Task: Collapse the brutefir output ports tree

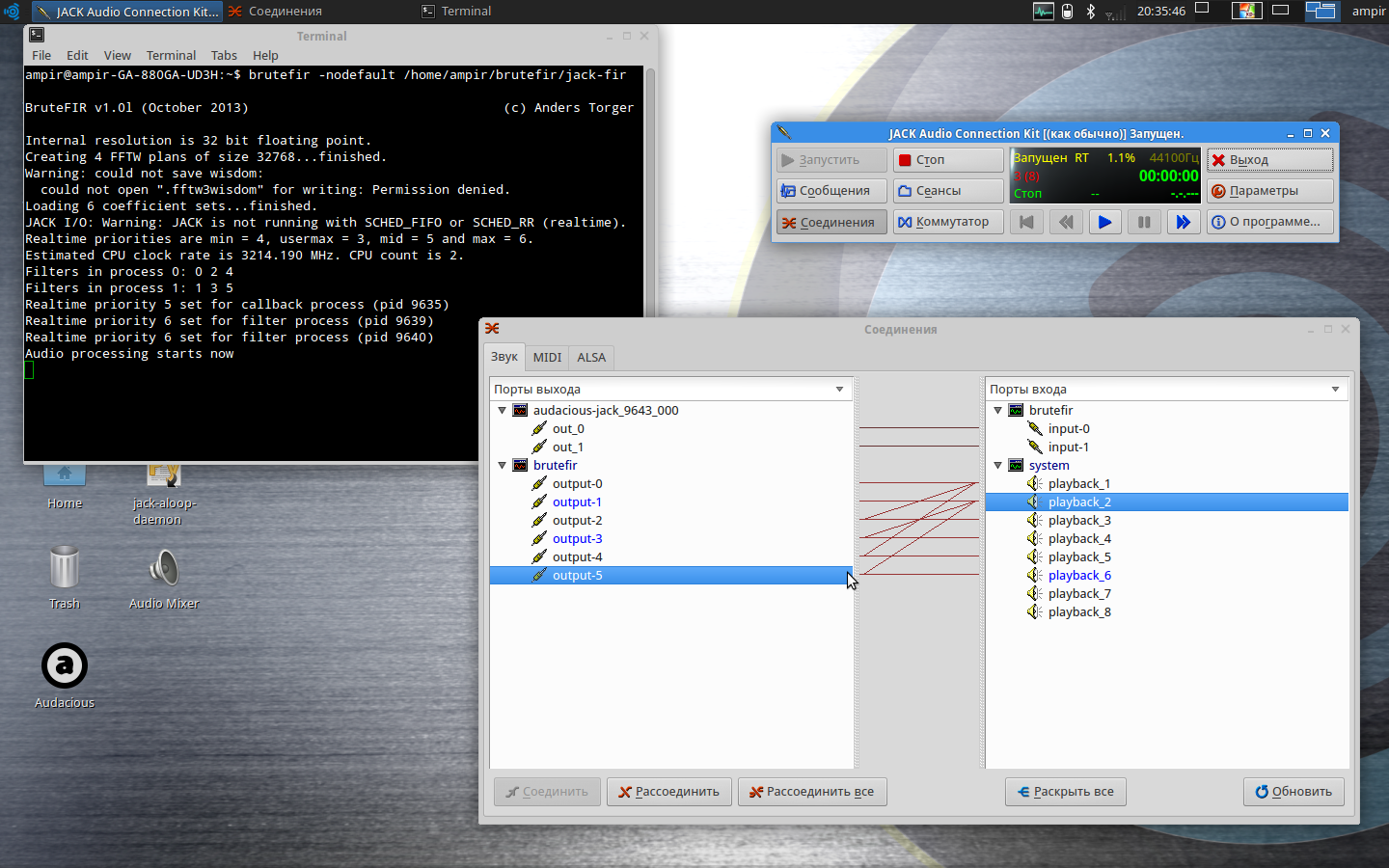Action: 502,465
